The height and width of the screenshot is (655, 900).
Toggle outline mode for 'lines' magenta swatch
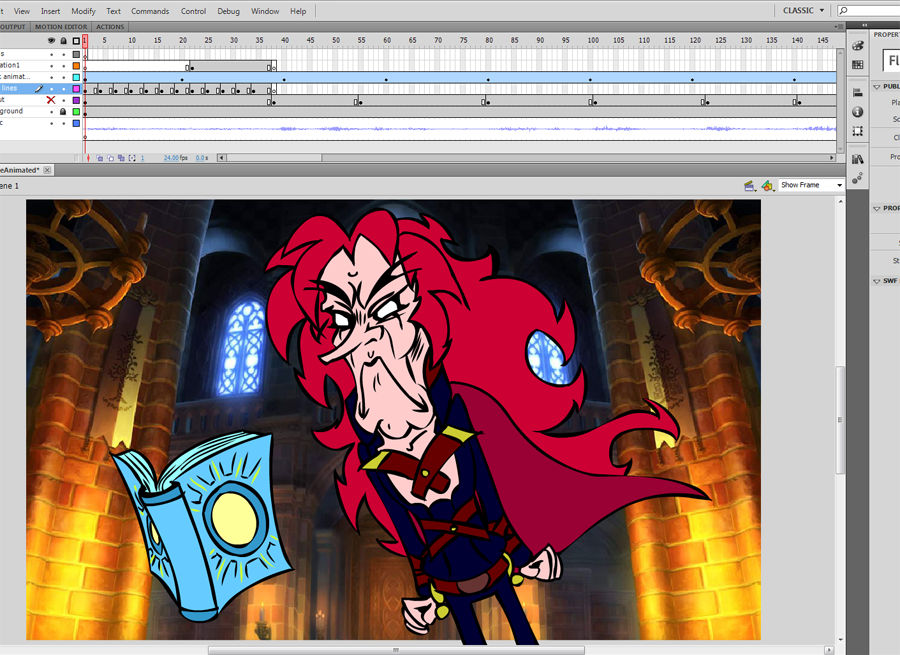[76, 88]
